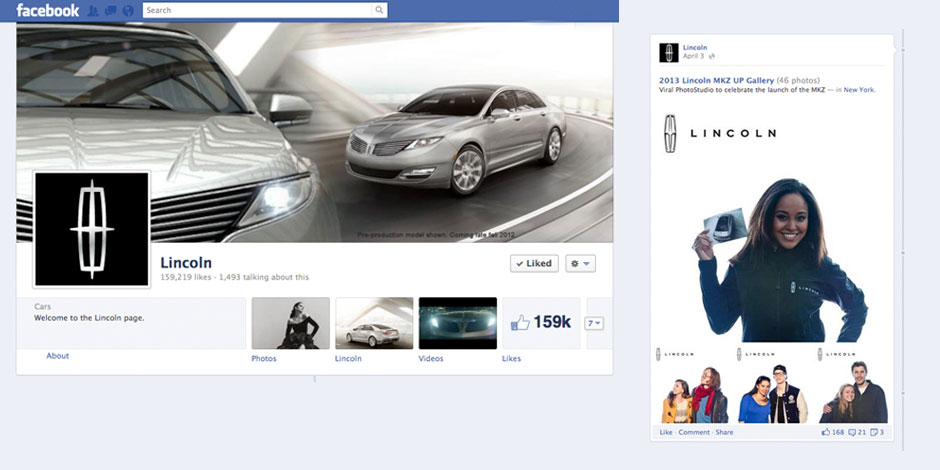This screenshot has height=470, width=940.
Task: Toggle the Liked button
Action: click(x=534, y=263)
